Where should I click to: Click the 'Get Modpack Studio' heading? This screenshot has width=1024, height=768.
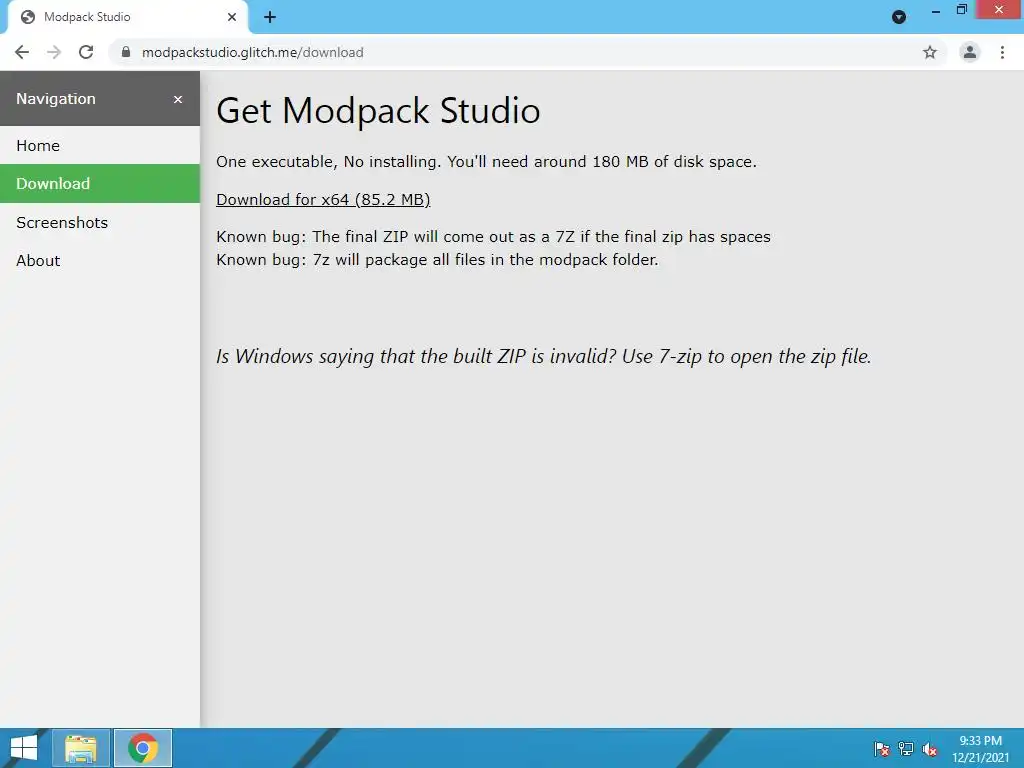tap(378, 110)
